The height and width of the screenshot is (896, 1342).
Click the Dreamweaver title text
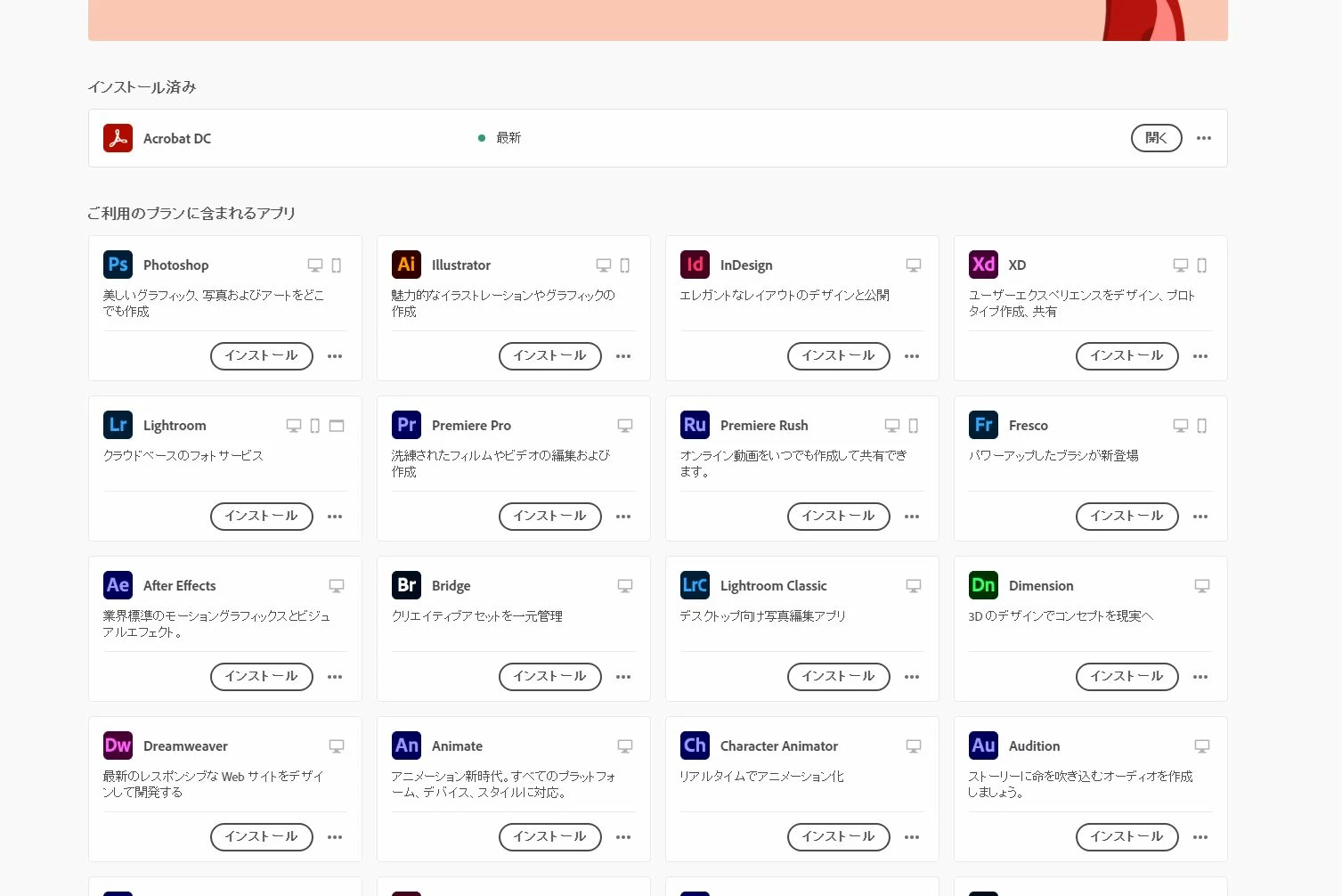tap(185, 745)
